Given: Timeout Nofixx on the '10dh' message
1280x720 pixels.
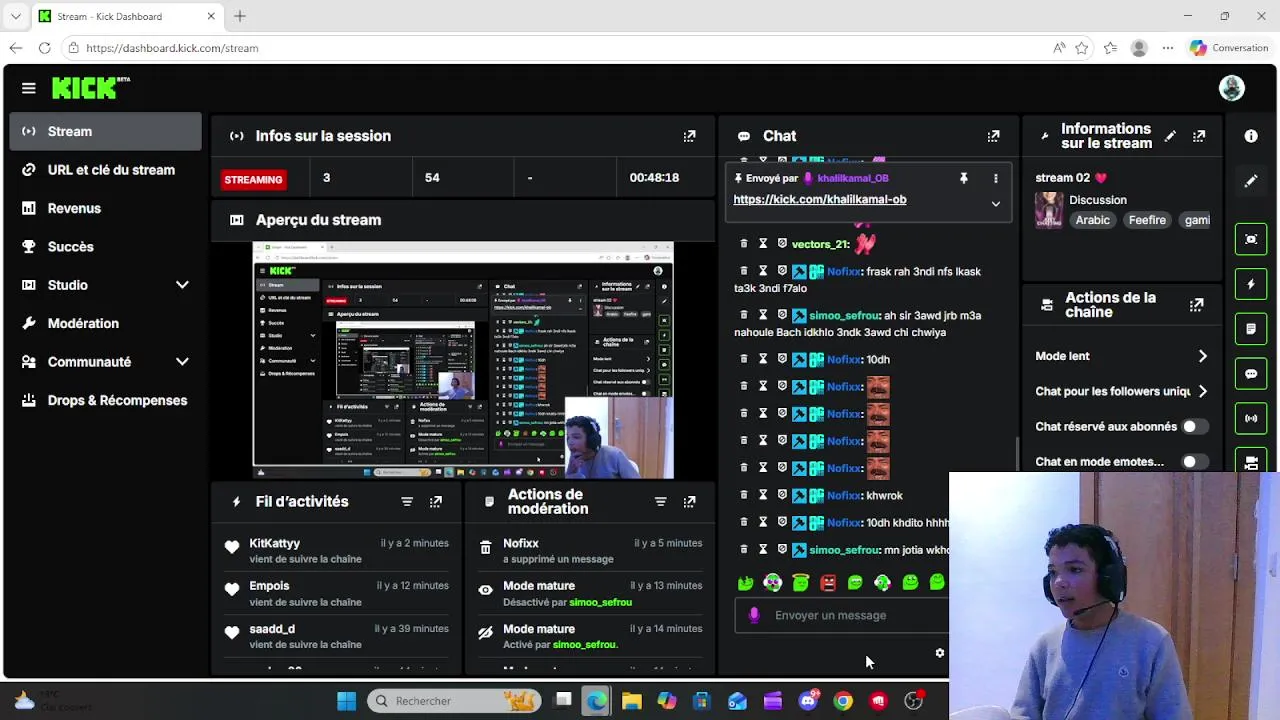Looking at the screenshot, I should [763, 359].
